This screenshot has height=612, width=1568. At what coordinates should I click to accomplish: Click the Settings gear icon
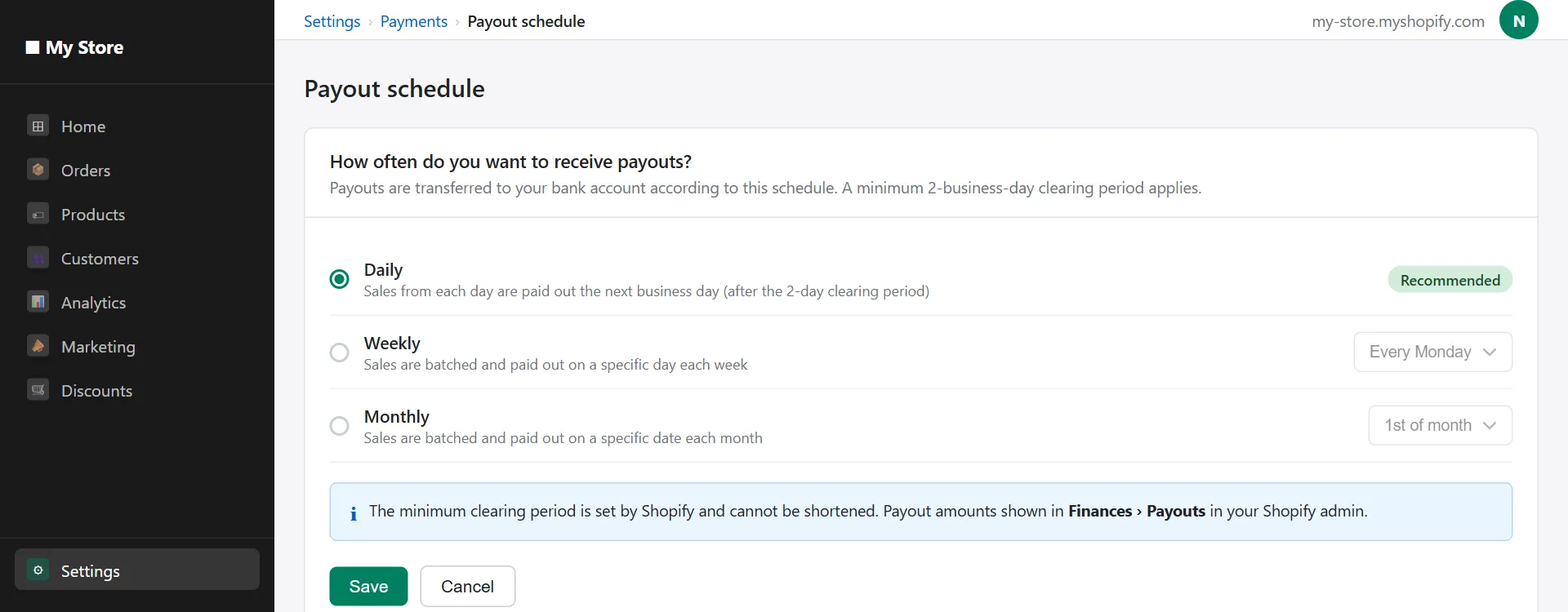point(38,570)
